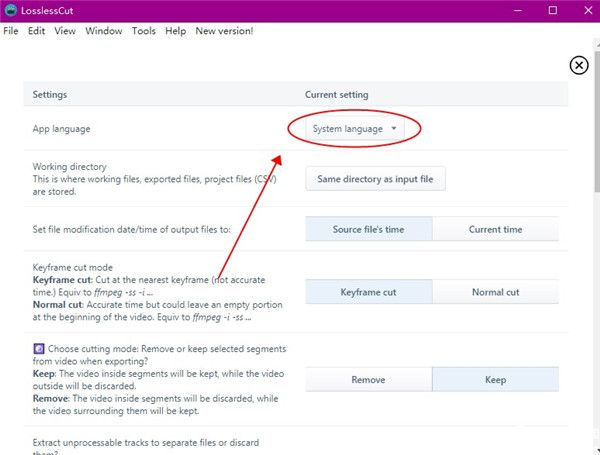Open the System language dropdown
This screenshot has width=600, height=455.
[354, 129]
